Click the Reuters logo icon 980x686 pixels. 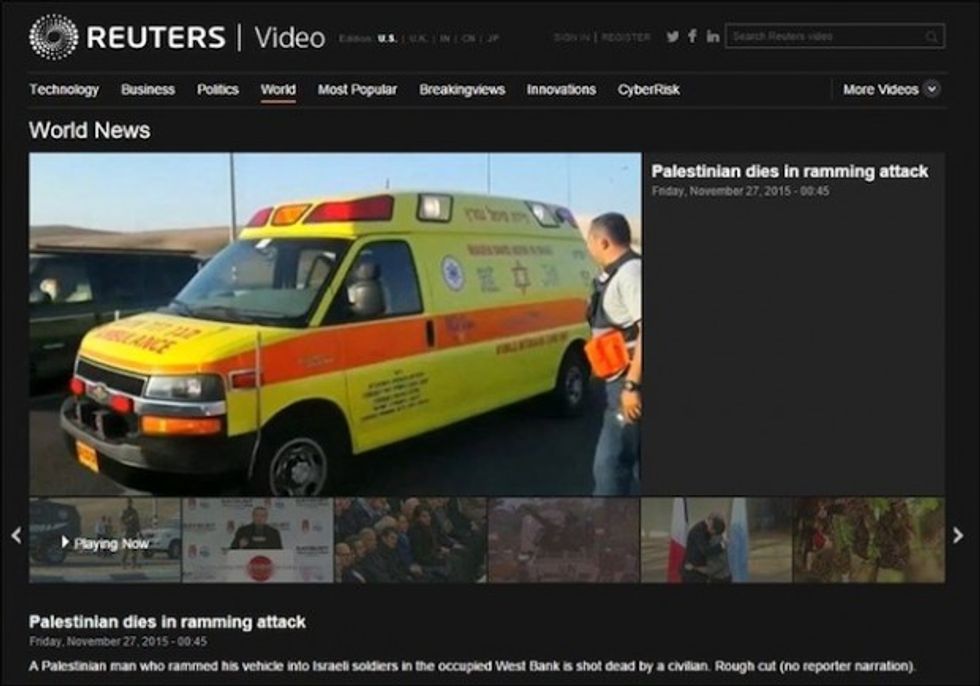point(53,37)
